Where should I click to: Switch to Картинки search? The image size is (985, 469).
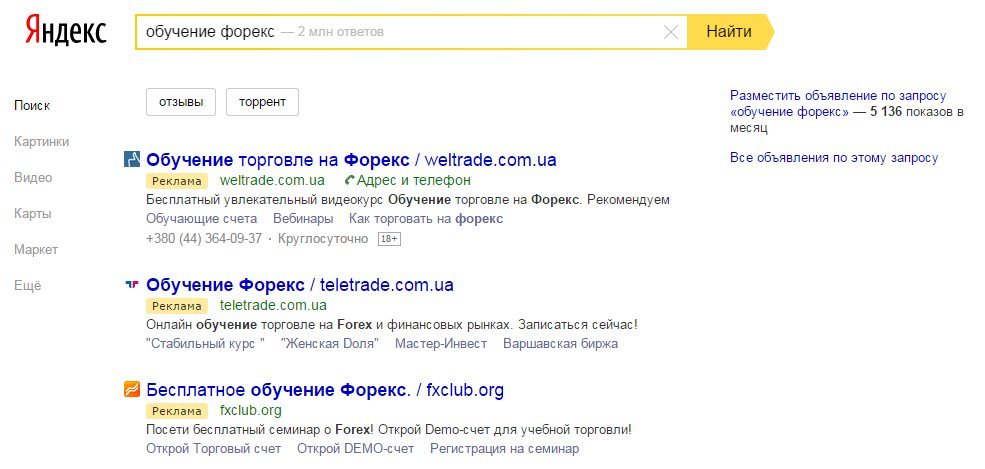pyautogui.click(x=41, y=142)
